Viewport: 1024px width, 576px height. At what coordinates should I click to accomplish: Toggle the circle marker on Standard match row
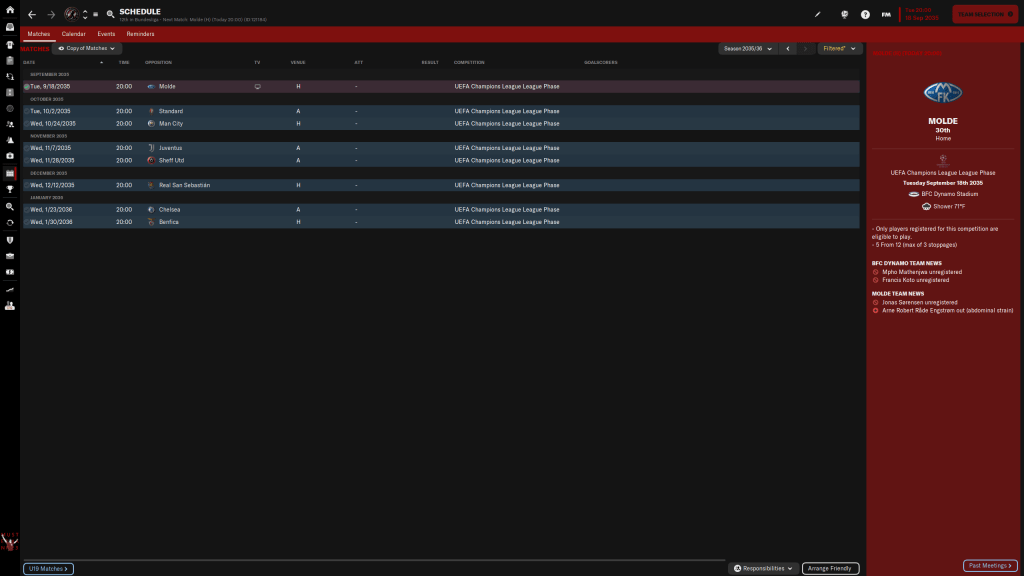26,111
